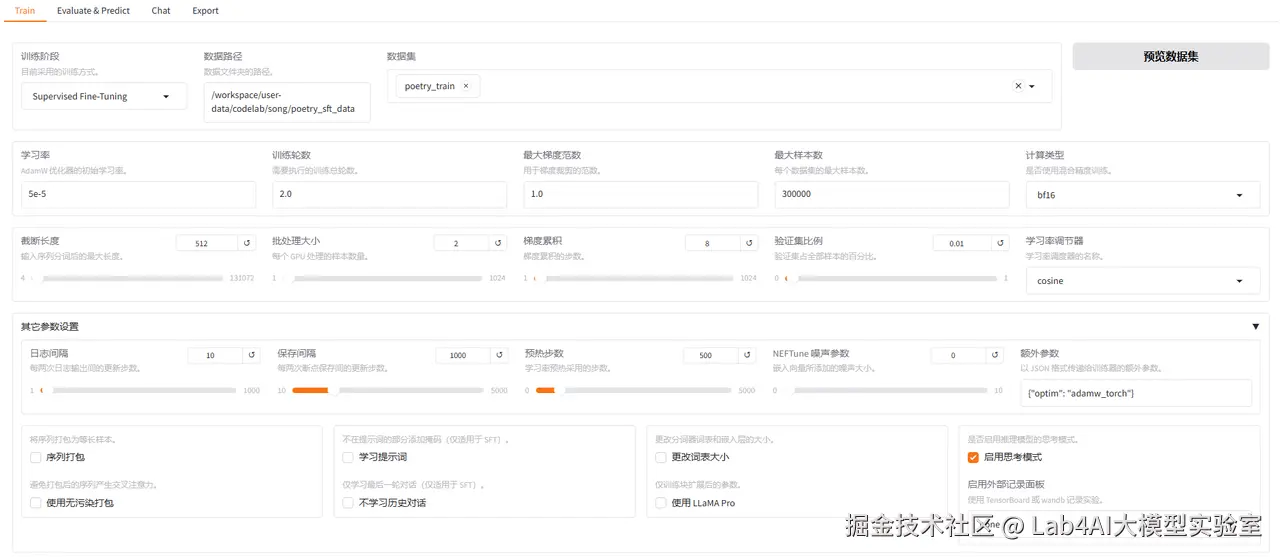Adjust the 日志间隔 slider

click(x=138, y=390)
